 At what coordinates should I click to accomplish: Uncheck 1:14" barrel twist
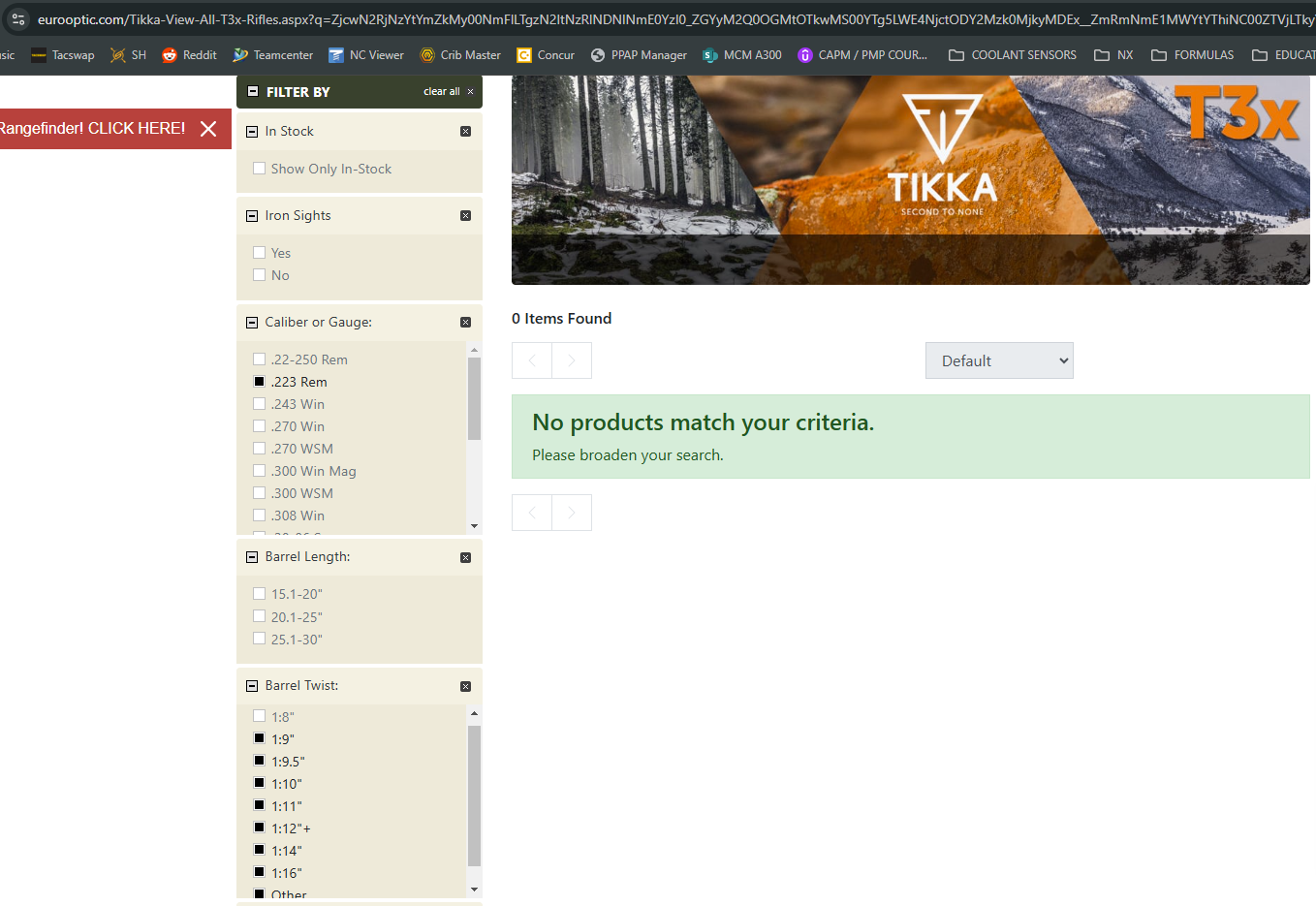(259, 850)
